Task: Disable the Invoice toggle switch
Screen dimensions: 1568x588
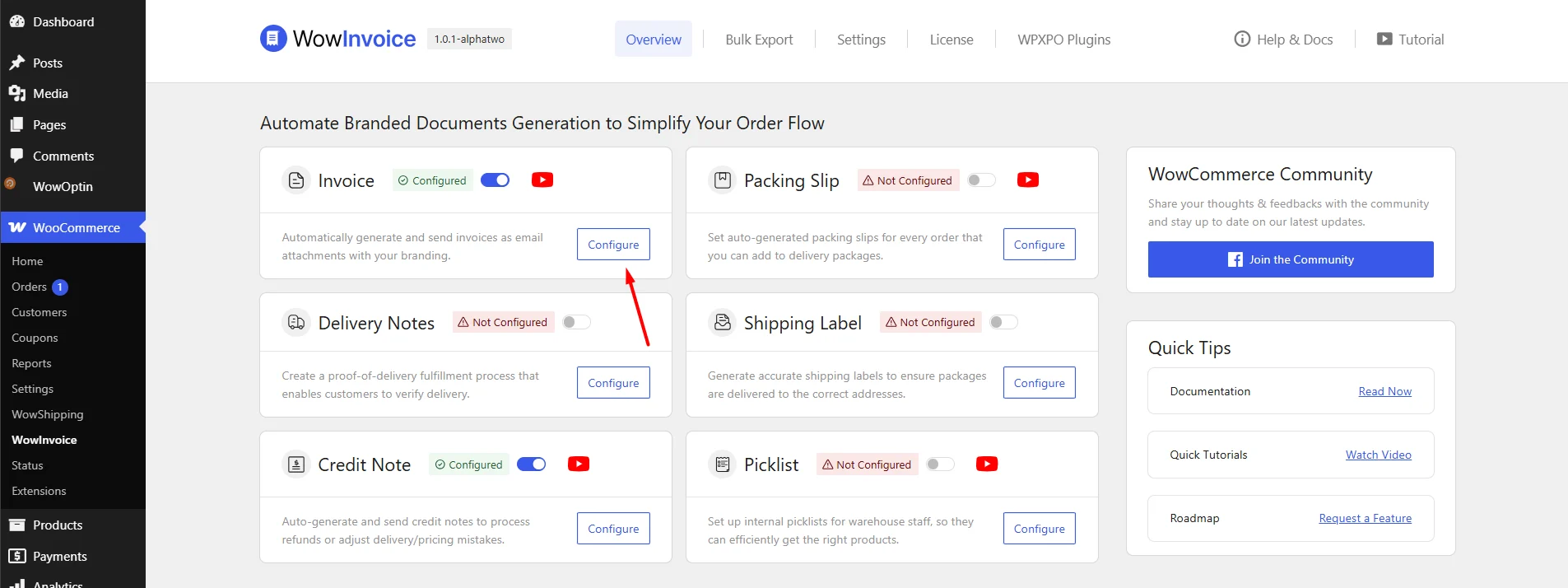Action: (x=496, y=180)
